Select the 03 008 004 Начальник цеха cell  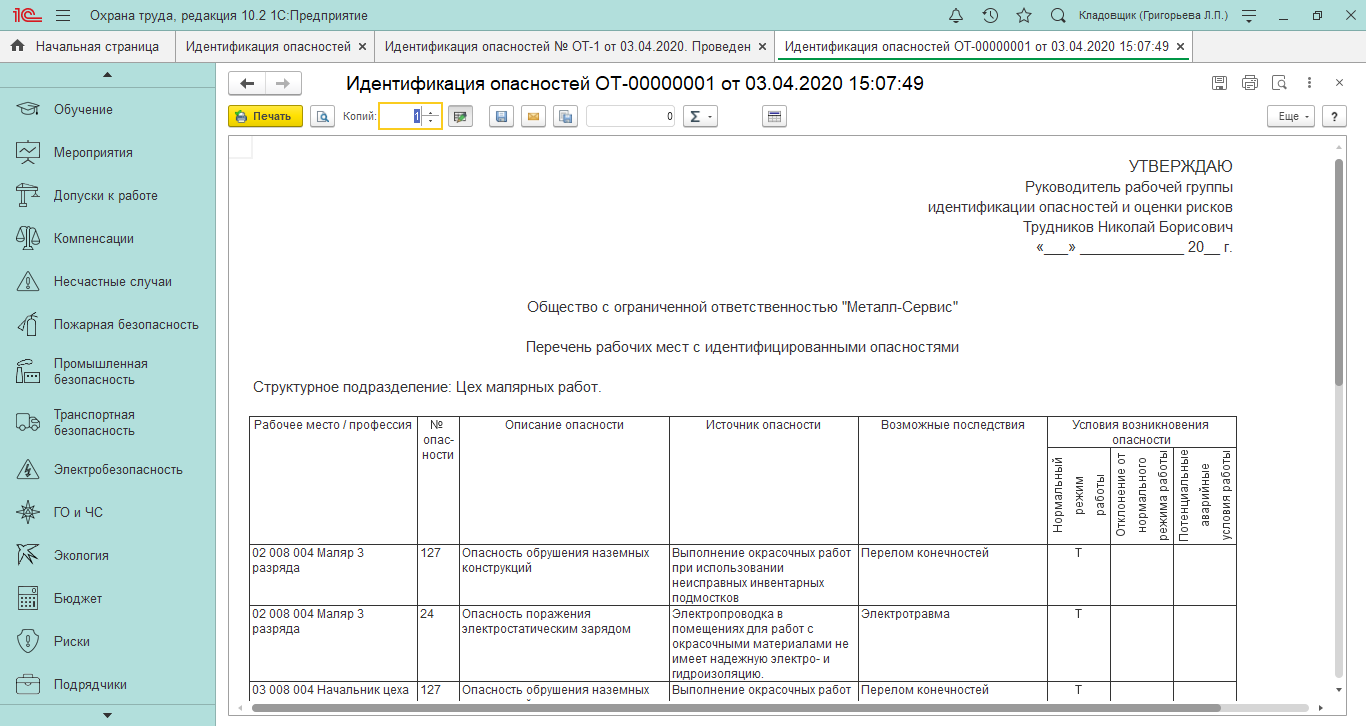click(333, 691)
